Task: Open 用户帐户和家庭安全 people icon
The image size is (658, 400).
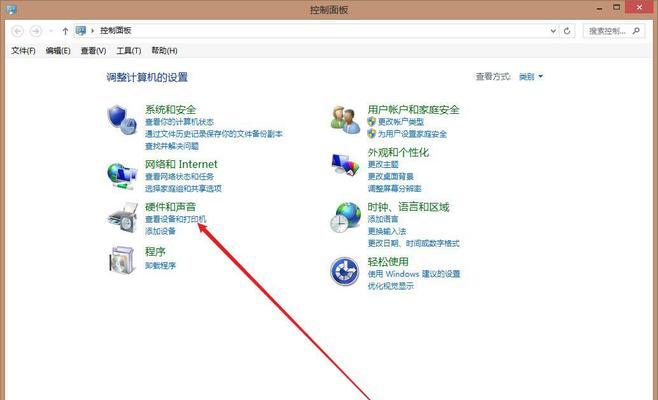Action: pyautogui.click(x=345, y=120)
